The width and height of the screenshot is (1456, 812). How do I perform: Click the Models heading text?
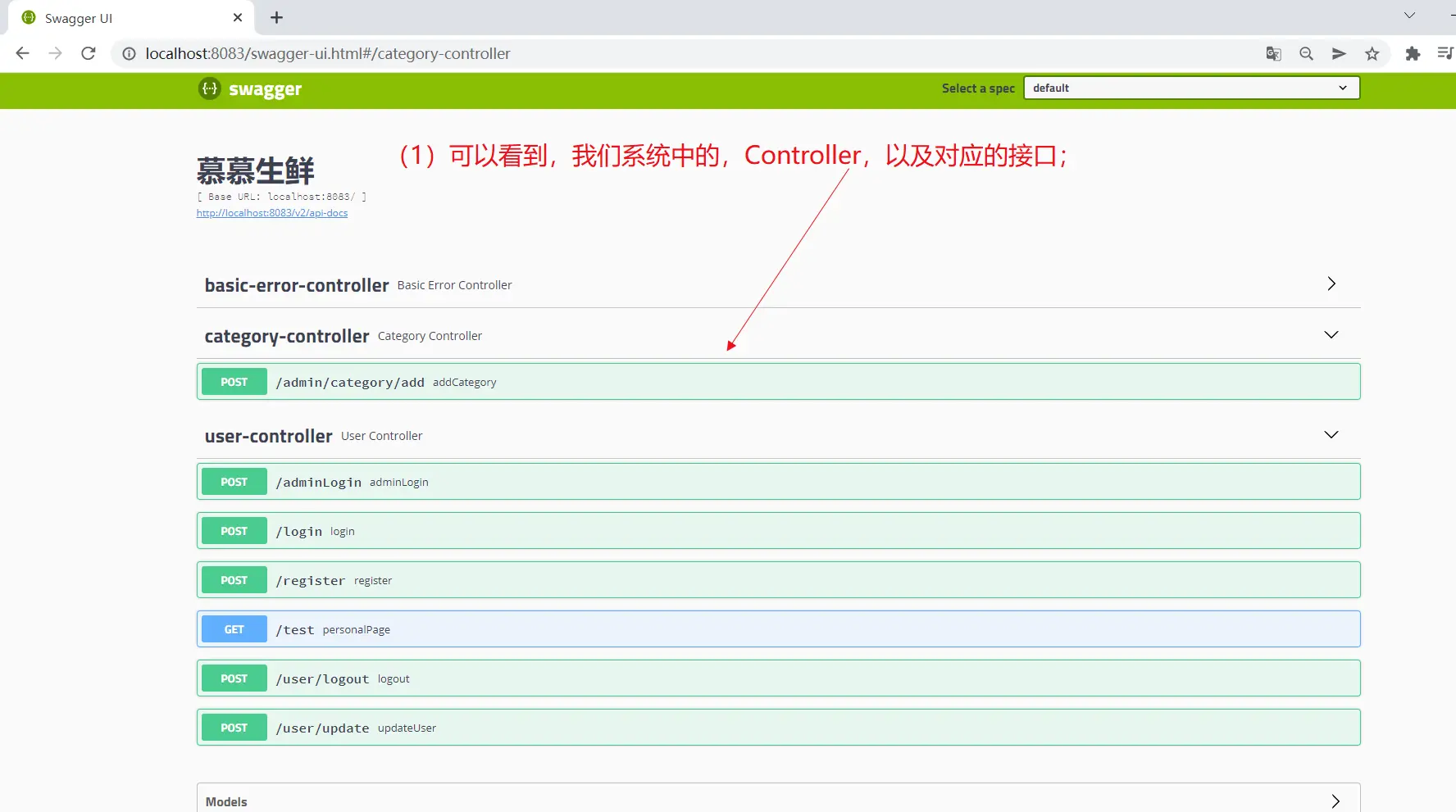[226, 802]
